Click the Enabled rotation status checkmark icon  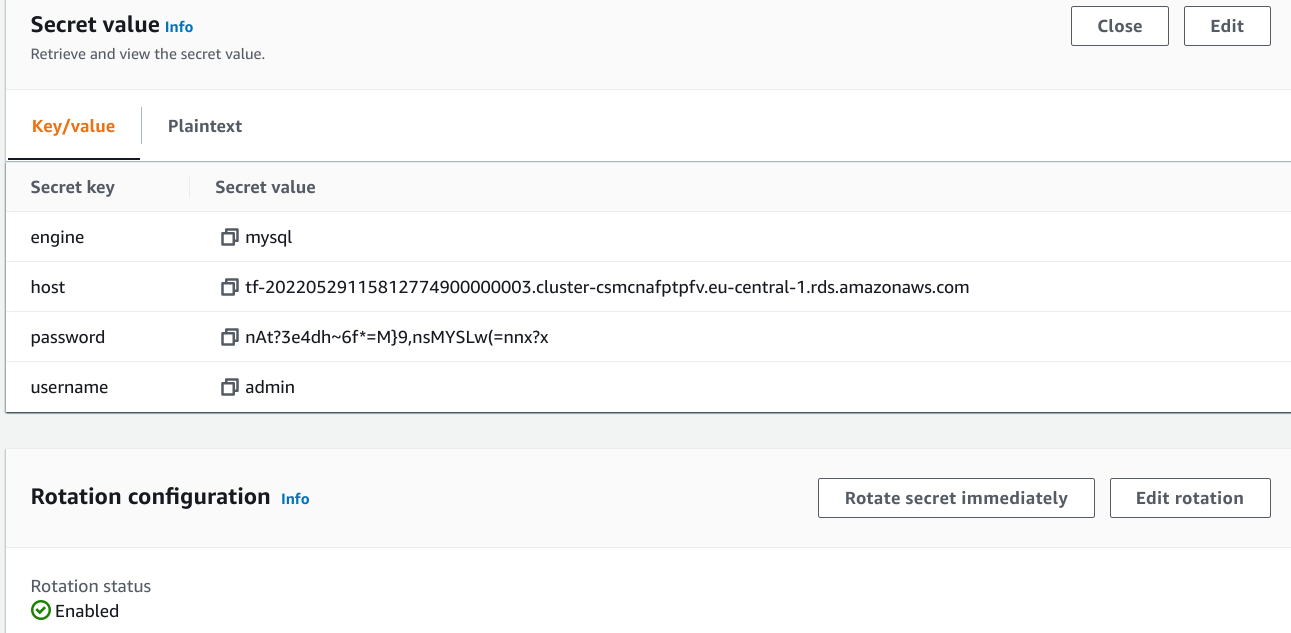40,611
